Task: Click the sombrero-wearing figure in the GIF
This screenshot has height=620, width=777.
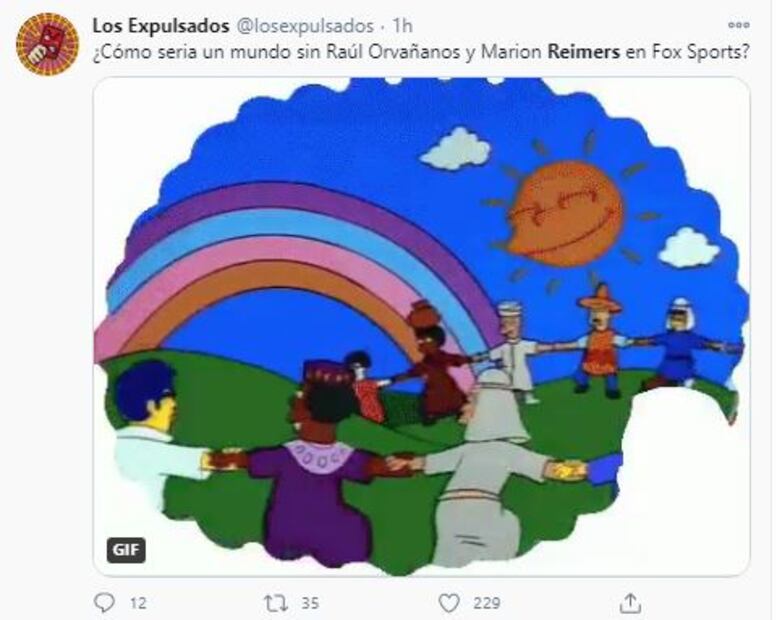Action: (x=600, y=342)
